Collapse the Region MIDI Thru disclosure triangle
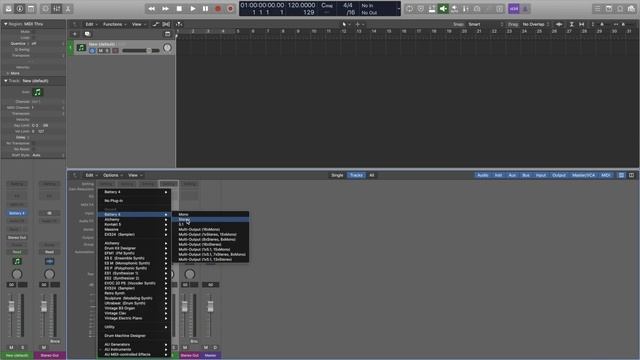 point(5,24)
